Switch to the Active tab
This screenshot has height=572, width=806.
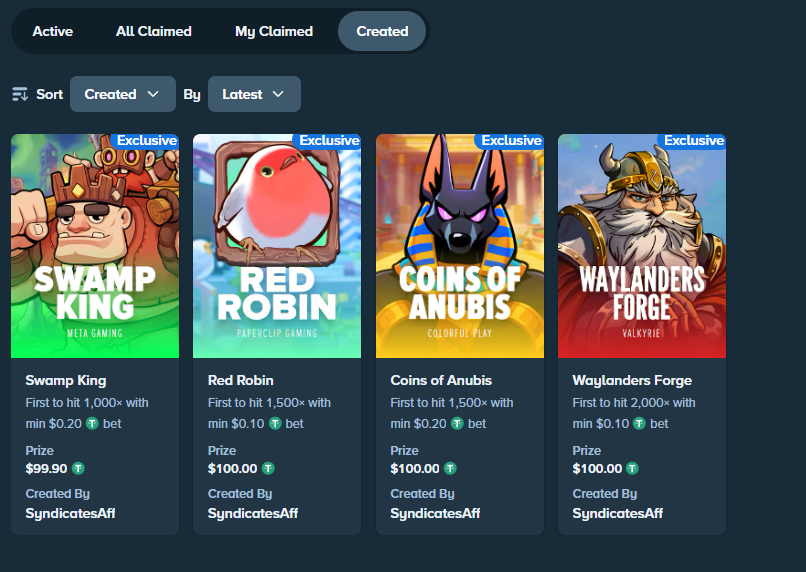coord(52,31)
